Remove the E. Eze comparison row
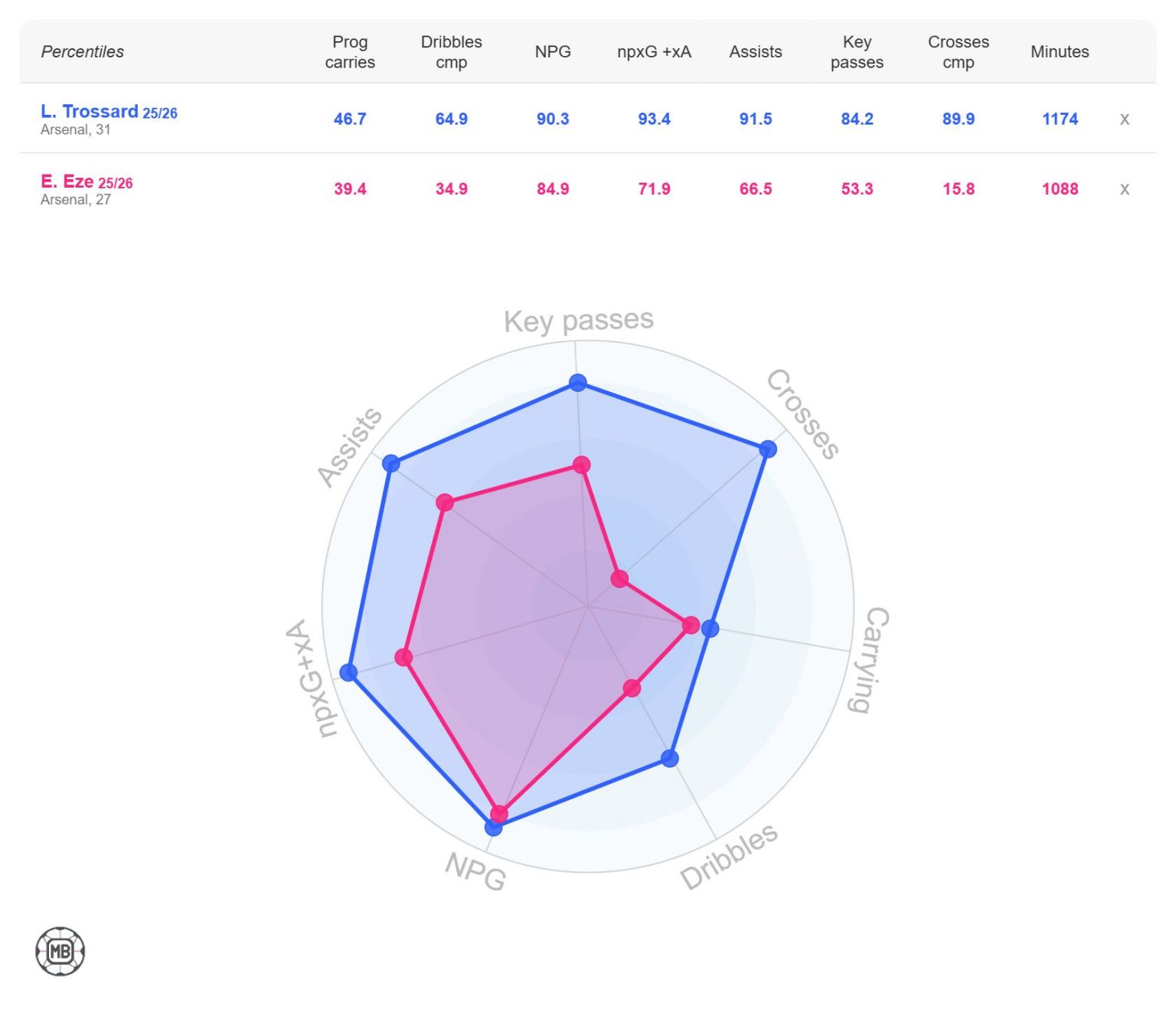 [1124, 189]
